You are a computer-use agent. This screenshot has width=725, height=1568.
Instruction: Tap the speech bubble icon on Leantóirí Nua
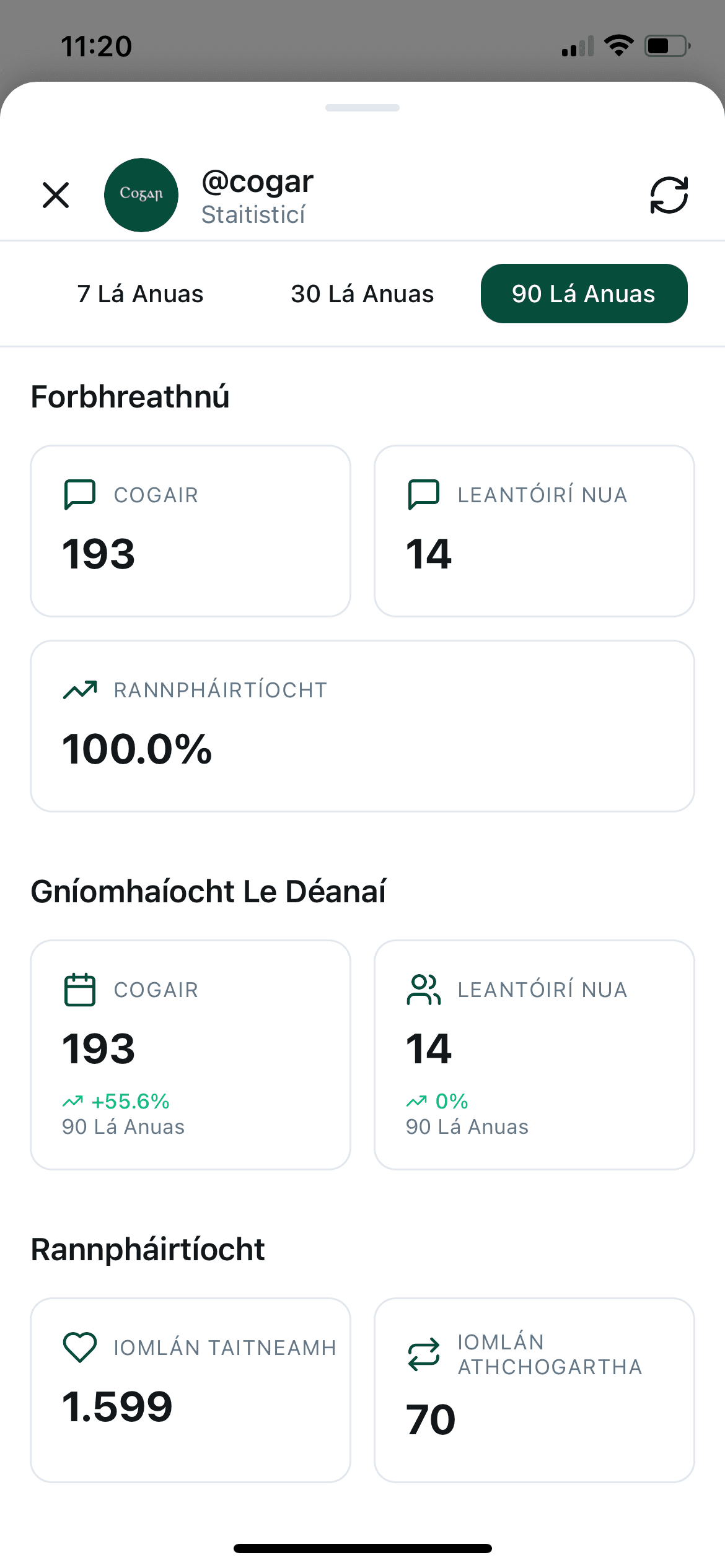coord(424,495)
